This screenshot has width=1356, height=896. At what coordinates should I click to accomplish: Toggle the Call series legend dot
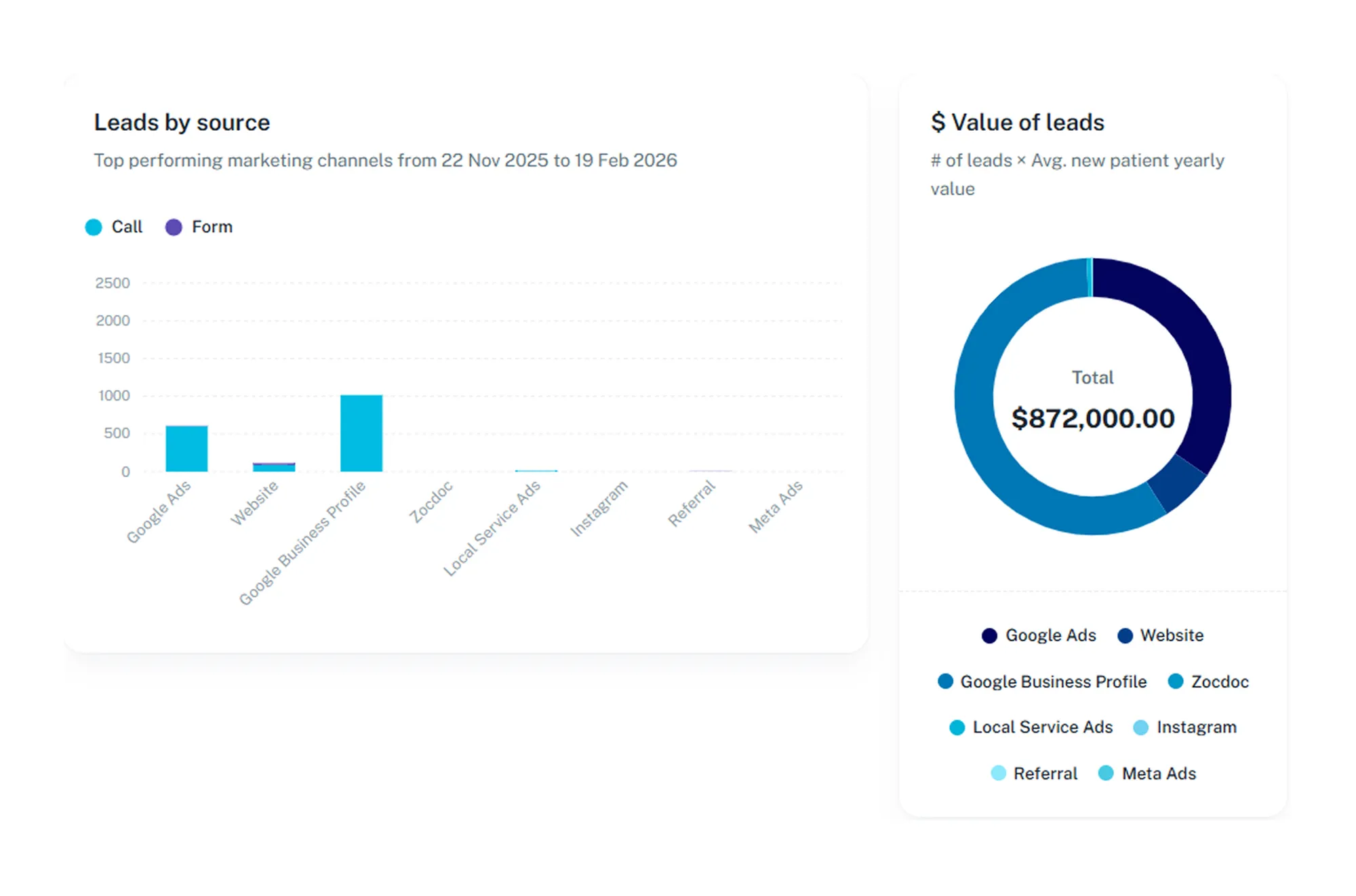[x=94, y=227]
